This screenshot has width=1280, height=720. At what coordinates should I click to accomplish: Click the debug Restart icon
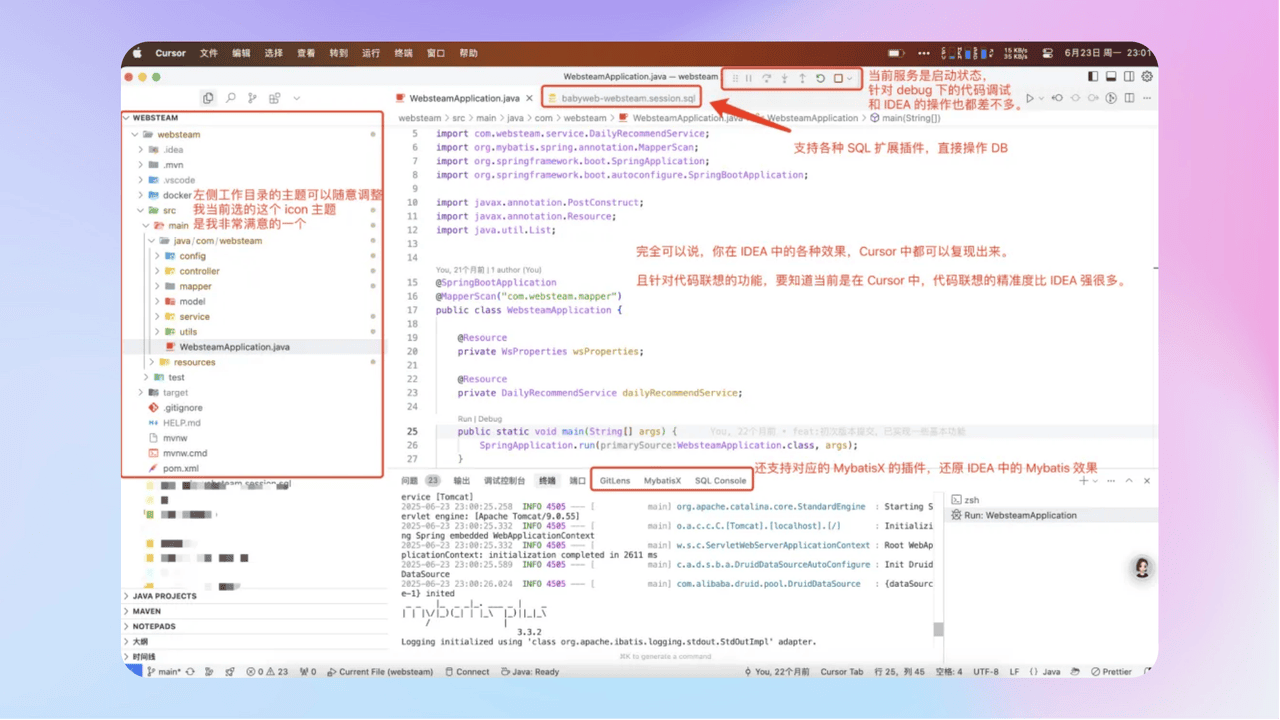pyautogui.click(x=820, y=78)
